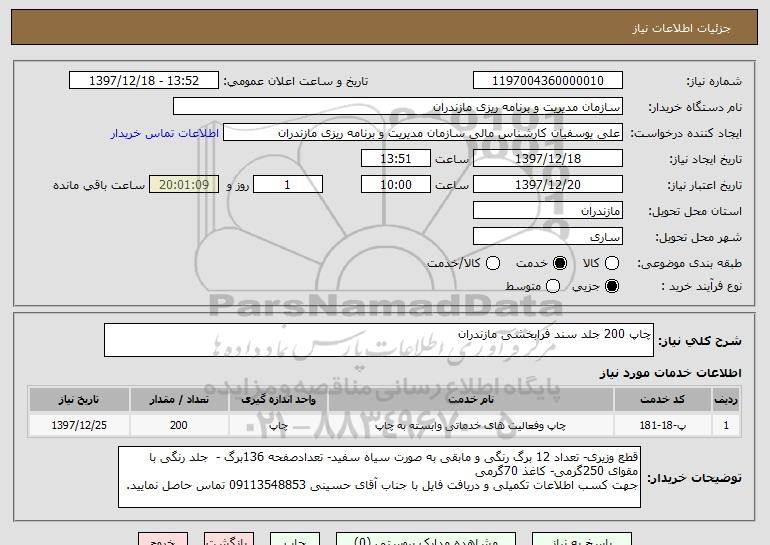The image size is (770, 545).
Task: Click the اطلاعات خدمات مورد نیاز heading
Action: 670,373
